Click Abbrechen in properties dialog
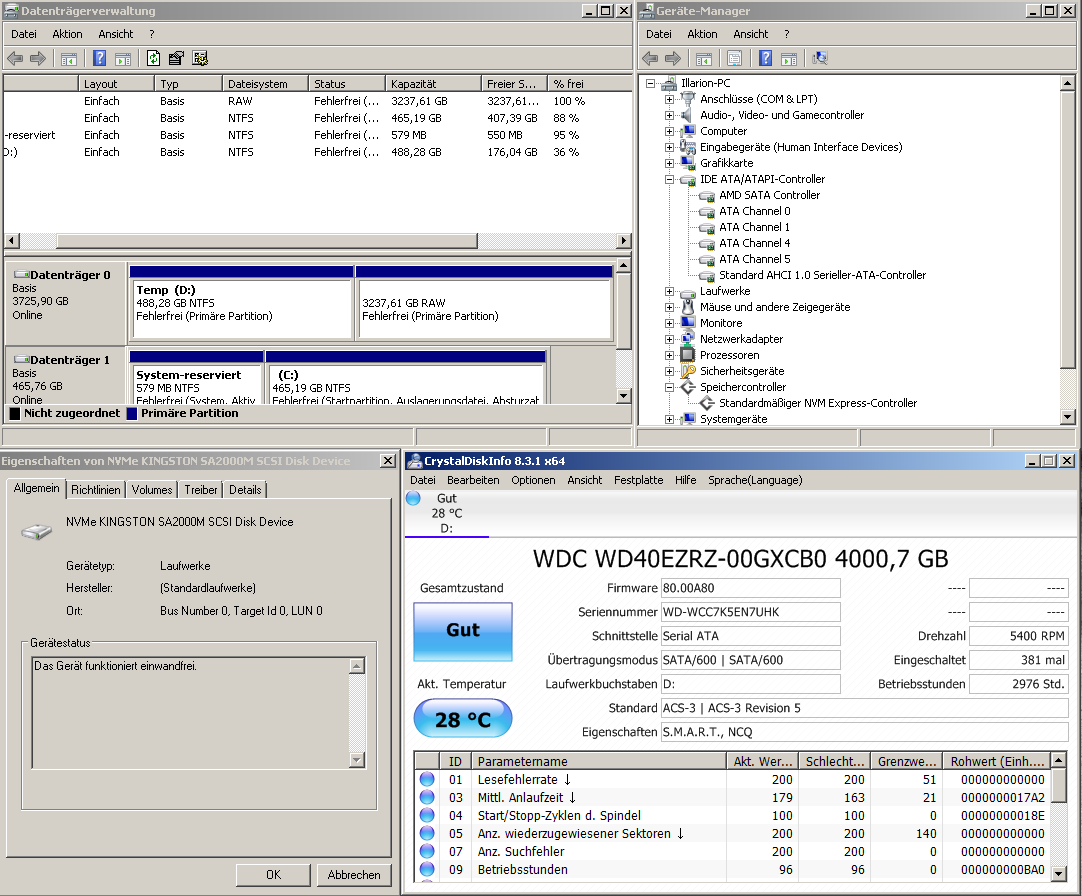 [x=354, y=875]
